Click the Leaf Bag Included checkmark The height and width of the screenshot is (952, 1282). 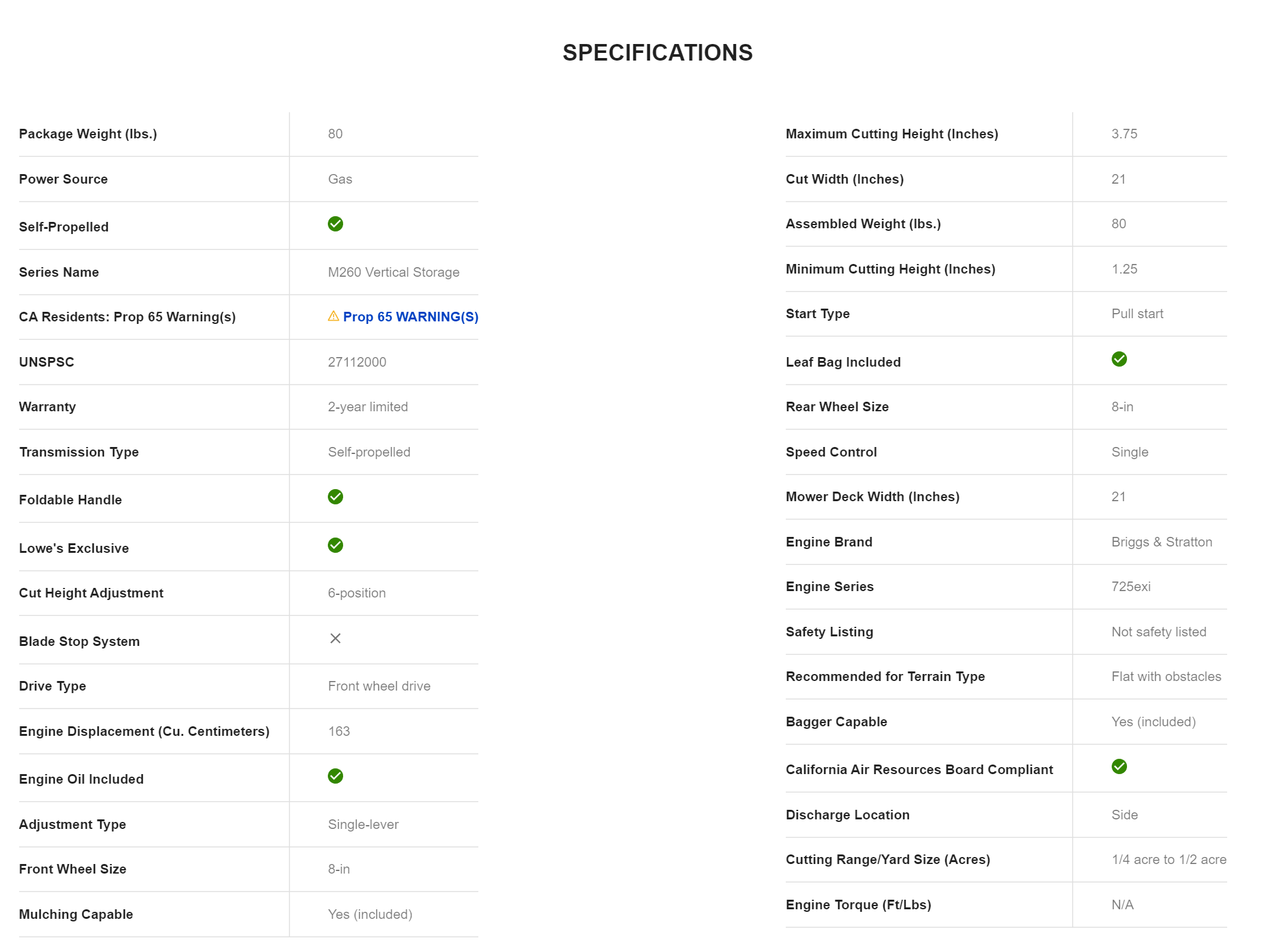point(1119,359)
